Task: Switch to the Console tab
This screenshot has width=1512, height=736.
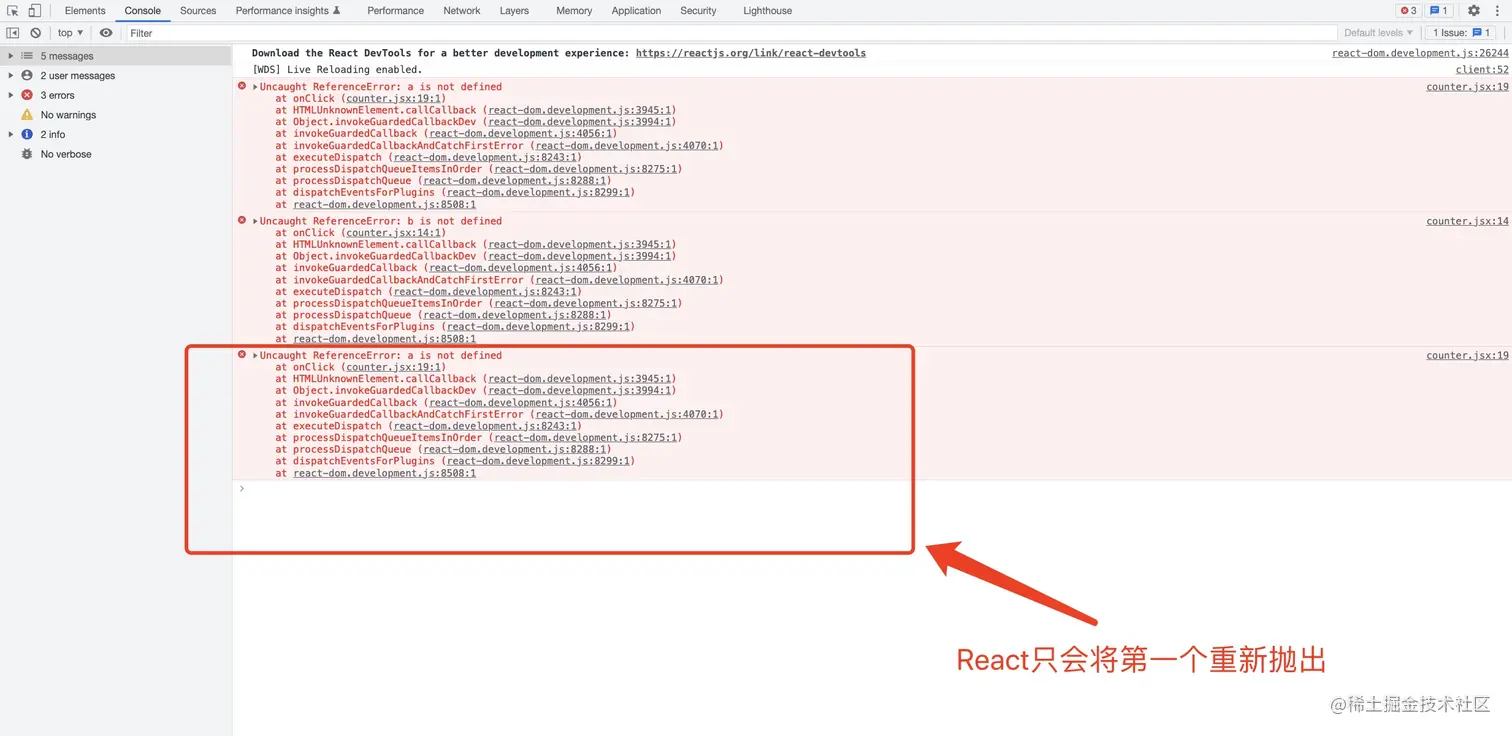Action: 143,10
